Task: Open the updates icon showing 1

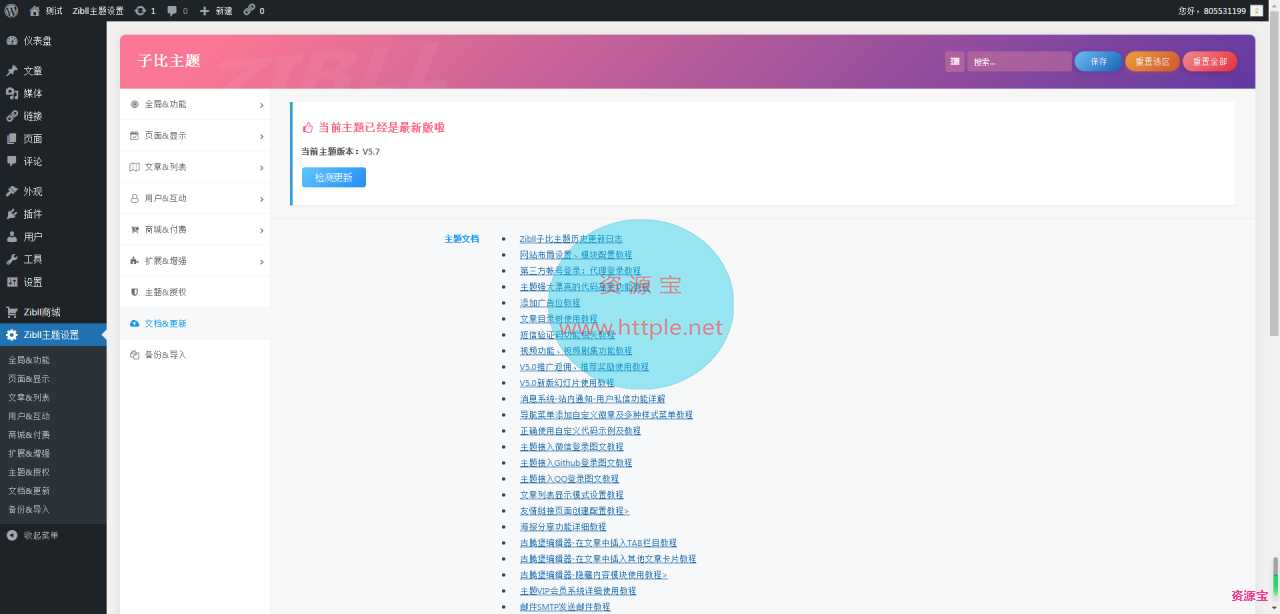Action: point(145,10)
